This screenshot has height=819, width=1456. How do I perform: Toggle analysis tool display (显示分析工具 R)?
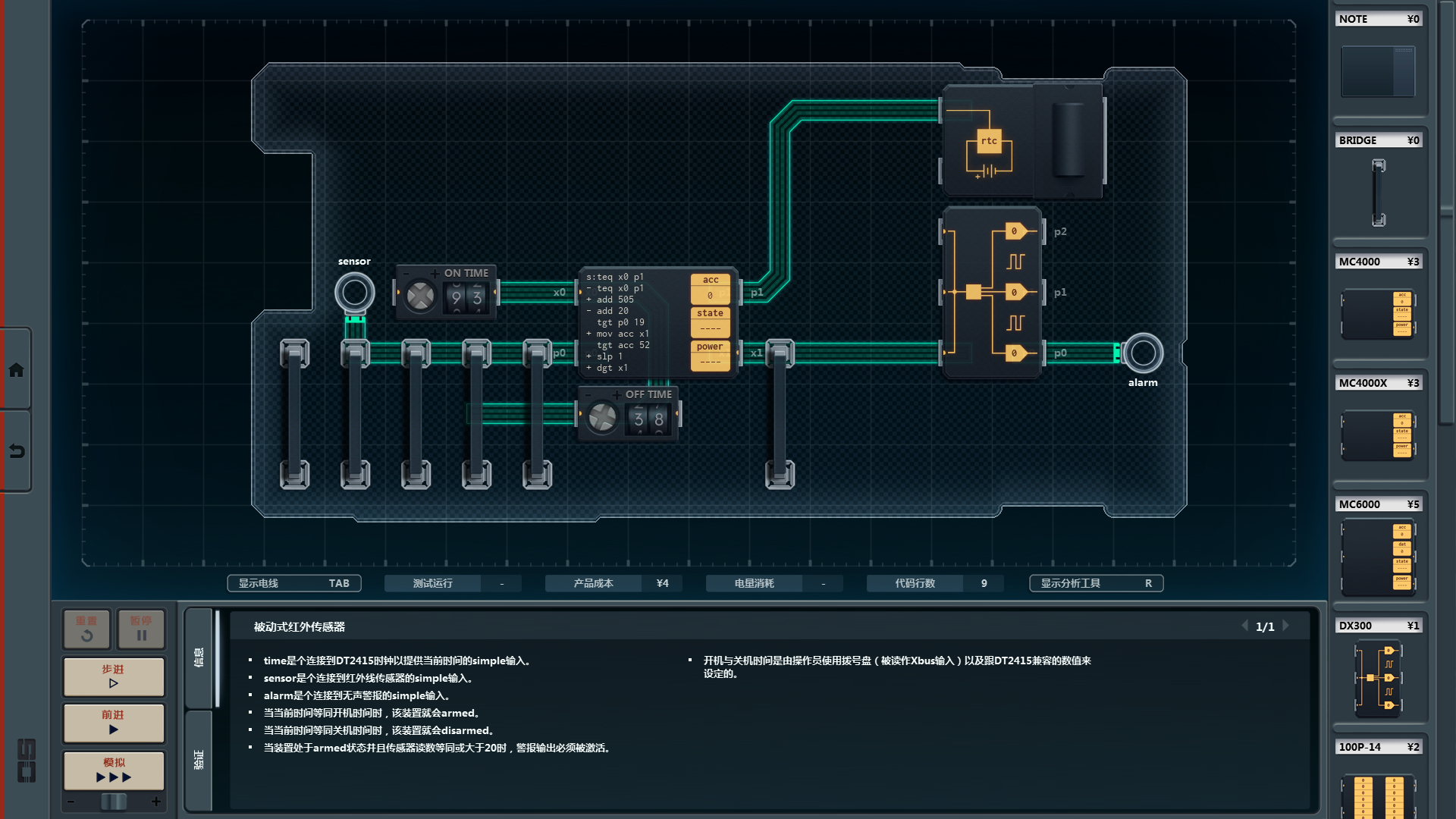(x=1096, y=583)
